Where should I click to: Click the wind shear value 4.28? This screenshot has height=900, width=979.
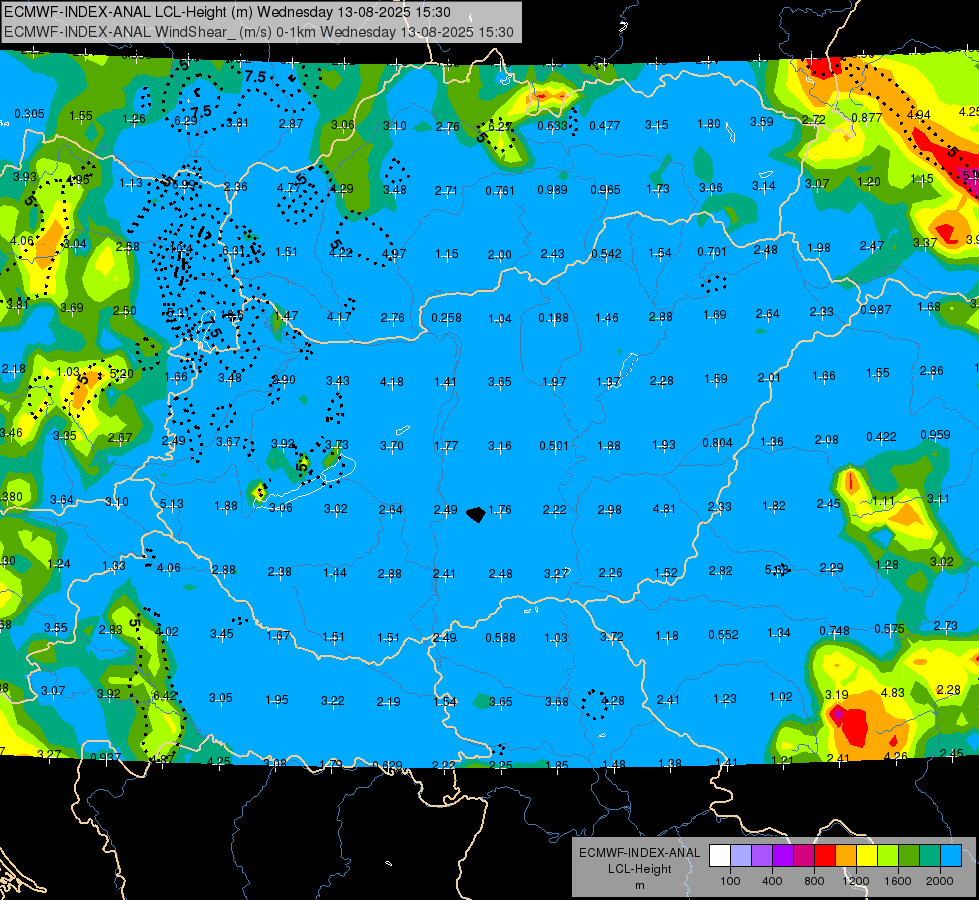[x=613, y=701]
